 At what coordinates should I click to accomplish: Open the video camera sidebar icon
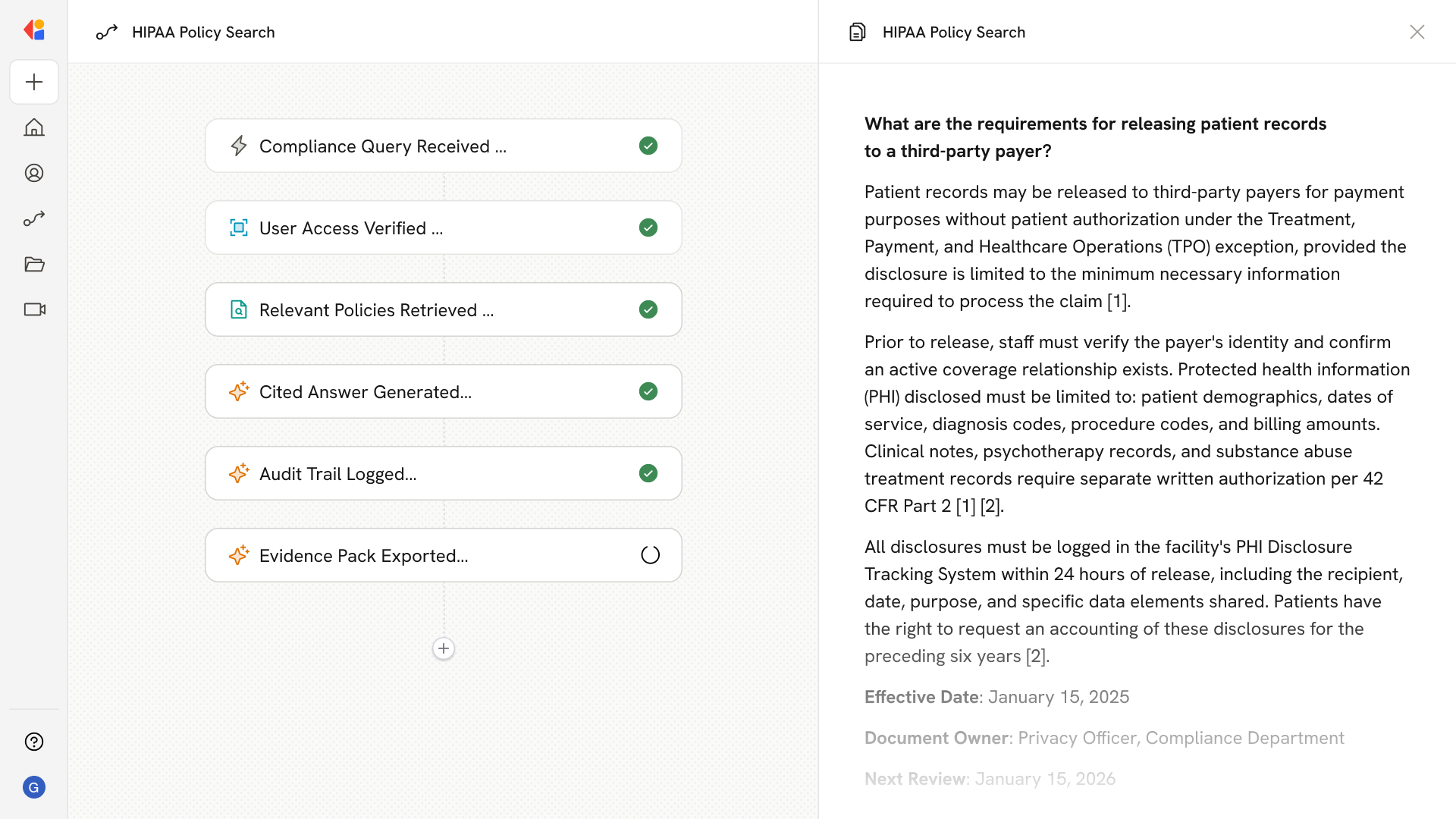tap(34, 309)
